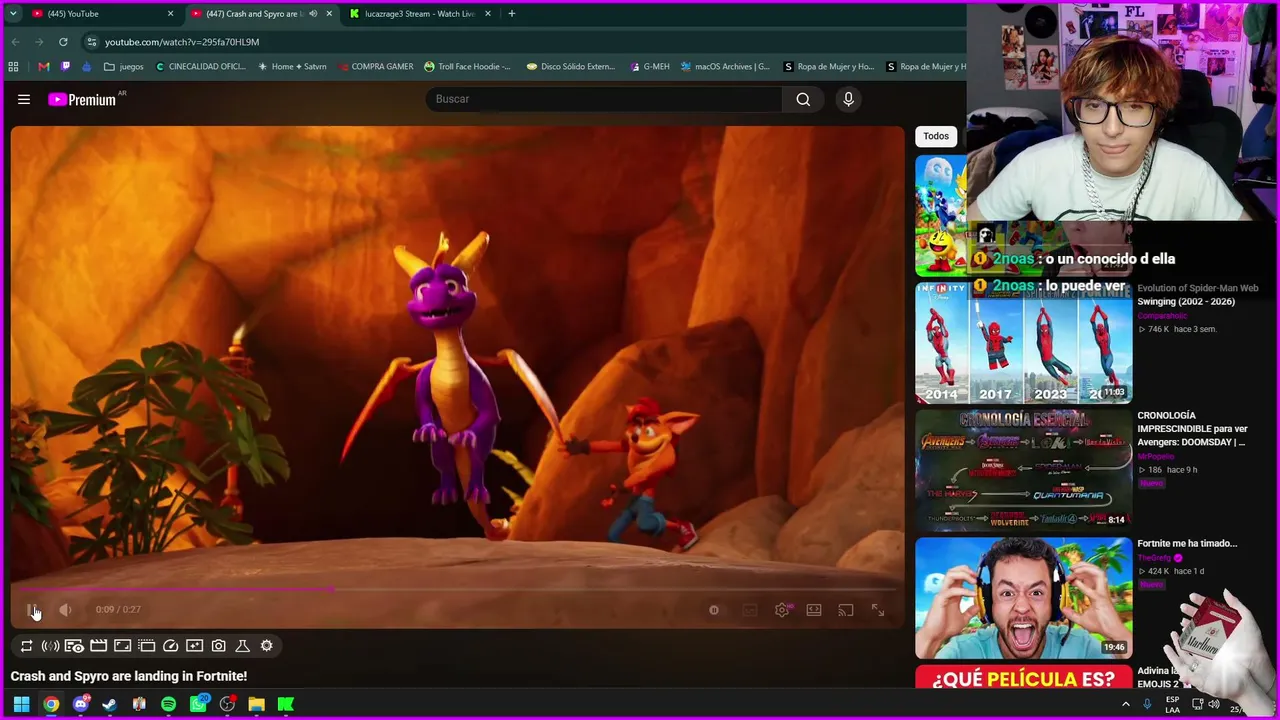Open WhatsApp from the taskbar
1280x720 pixels.
point(198,704)
